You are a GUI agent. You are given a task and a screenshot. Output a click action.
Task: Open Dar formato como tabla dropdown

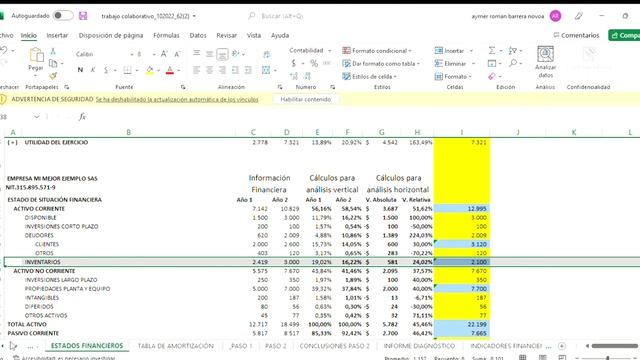pos(381,64)
